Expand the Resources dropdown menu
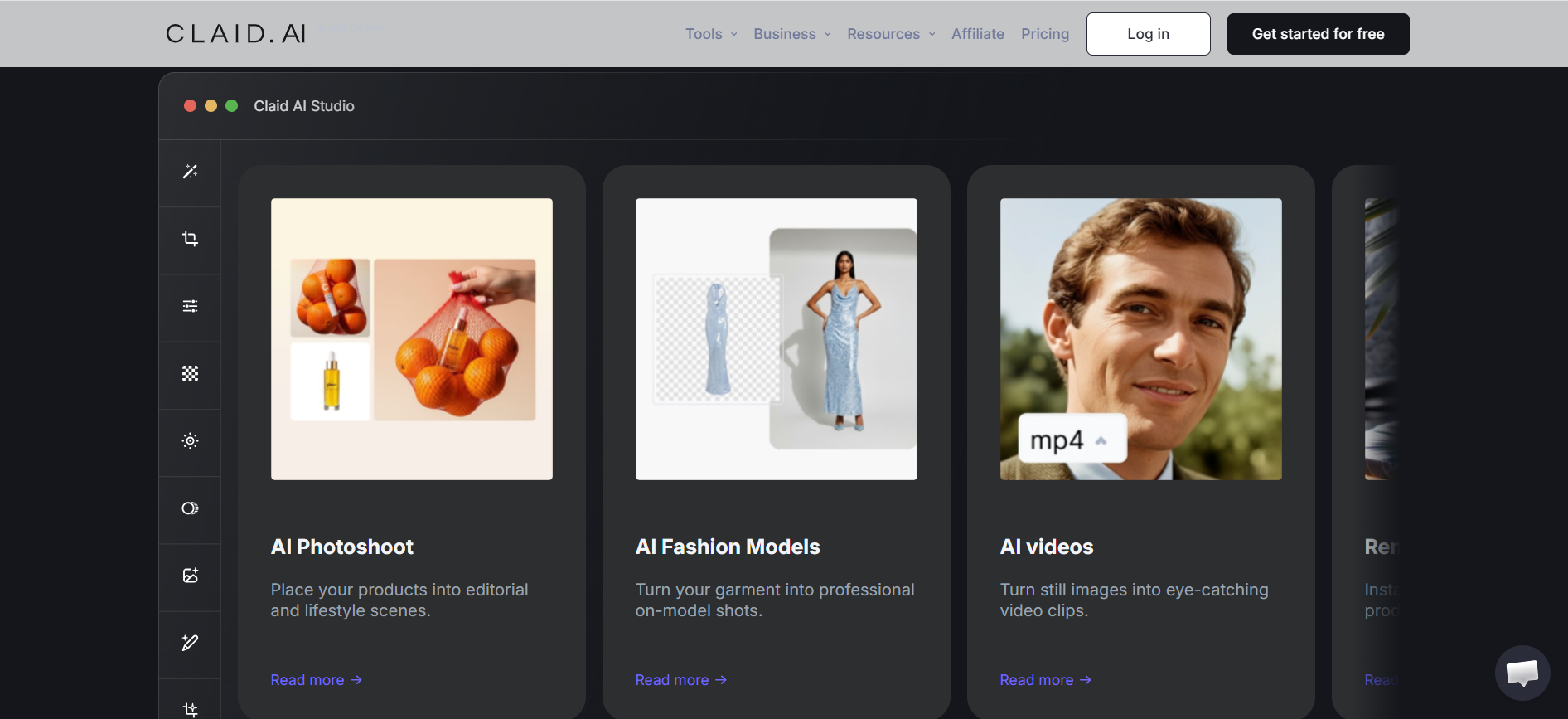The height and width of the screenshot is (719, 1568). (890, 34)
